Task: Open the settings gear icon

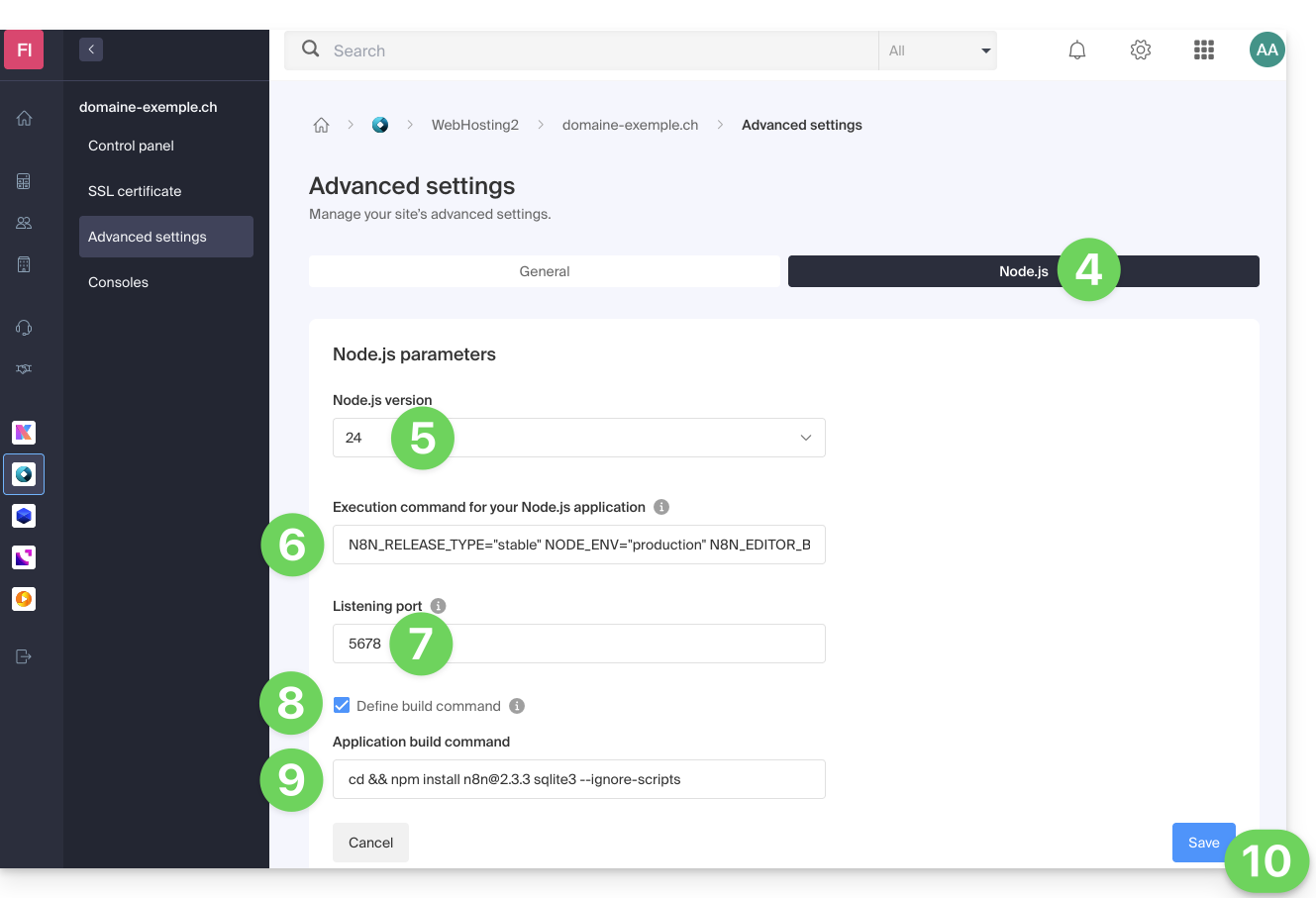Action: [1141, 50]
